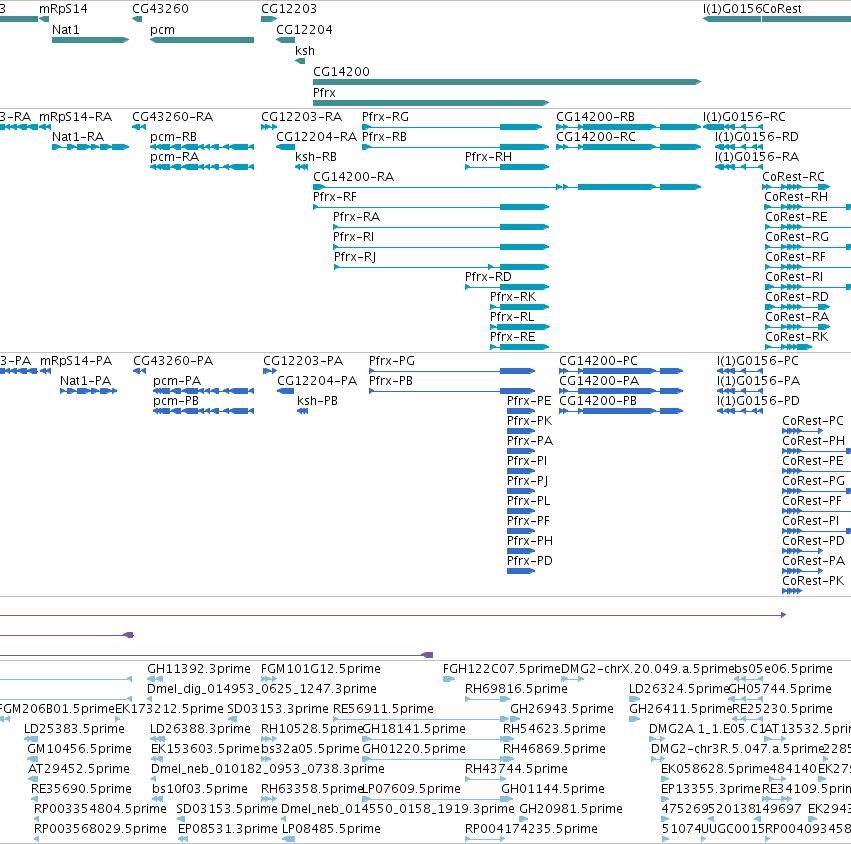
Task: Click the GH26943.5prime EST label
Action: [x=562, y=709]
